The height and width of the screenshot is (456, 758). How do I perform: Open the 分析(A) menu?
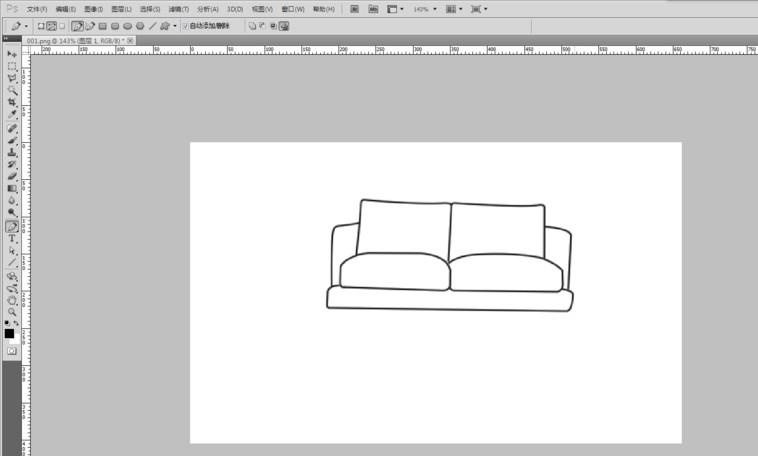pyautogui.click(x=208, y=9)
